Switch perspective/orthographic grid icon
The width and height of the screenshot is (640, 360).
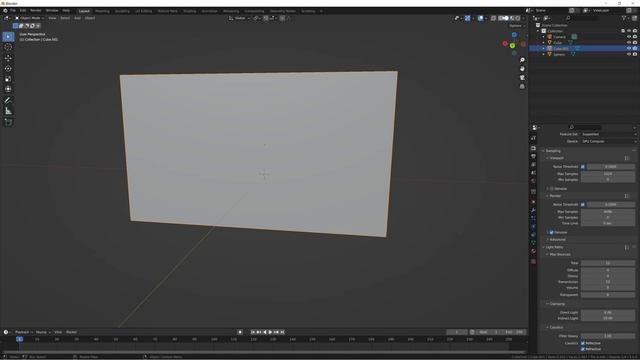tap(522, 87)
